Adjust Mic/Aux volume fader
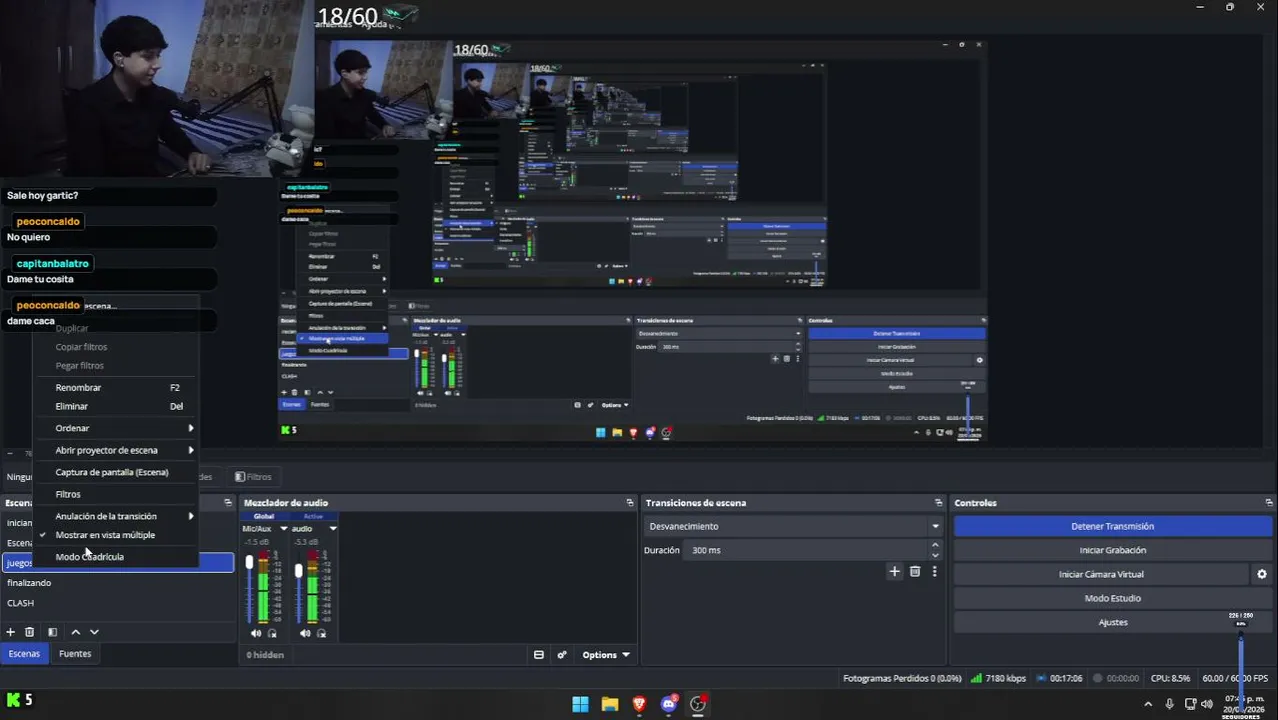This screenshot has width=1278, height=720. point(249,563)
